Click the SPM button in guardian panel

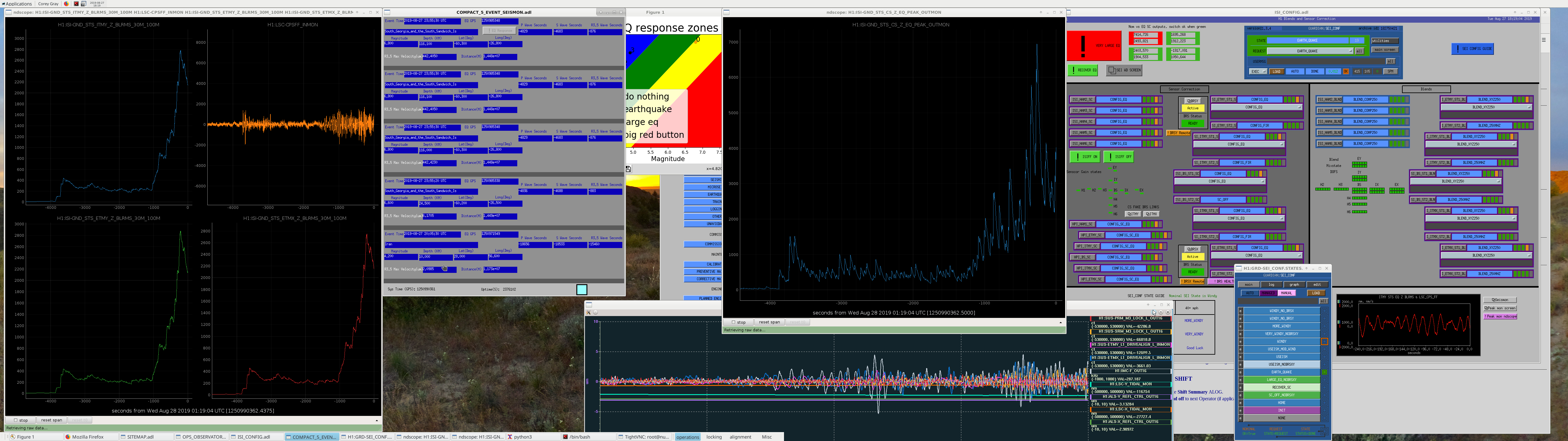[1390, 71]
